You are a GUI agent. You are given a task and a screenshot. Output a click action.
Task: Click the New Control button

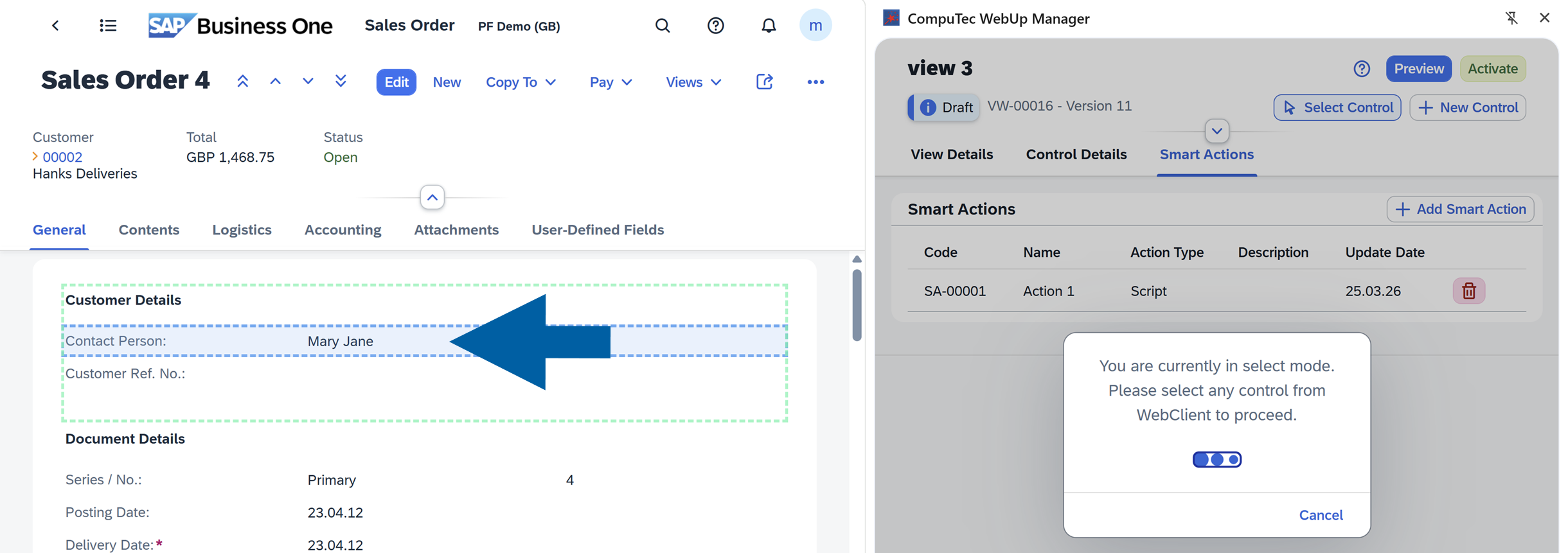pyautogui.click(x=1468, y=108)
